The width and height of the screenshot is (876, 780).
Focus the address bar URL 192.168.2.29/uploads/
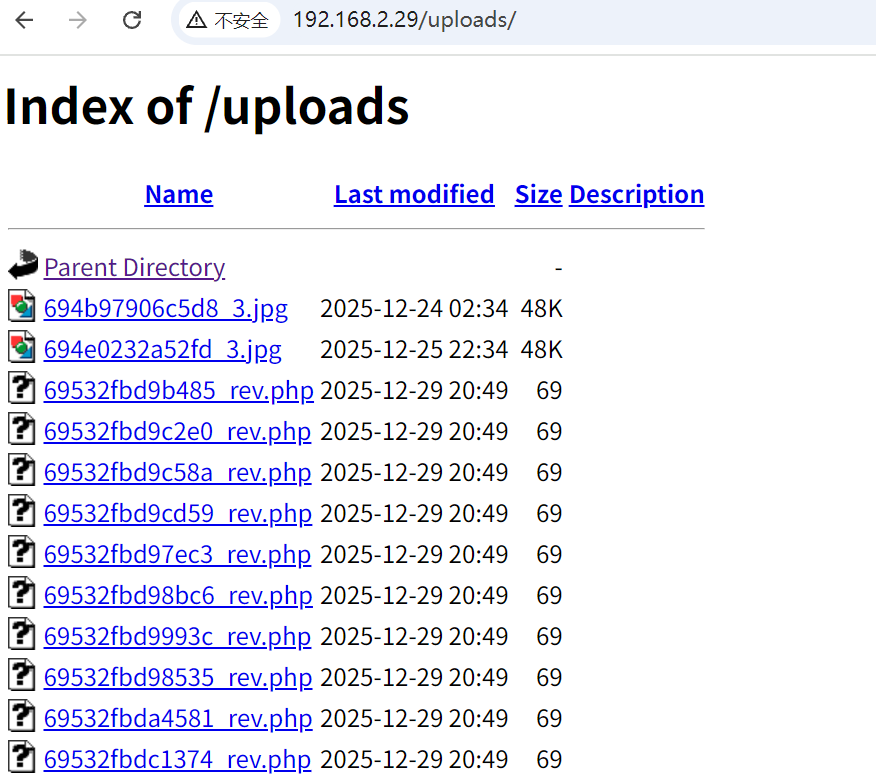click(404, 20)
